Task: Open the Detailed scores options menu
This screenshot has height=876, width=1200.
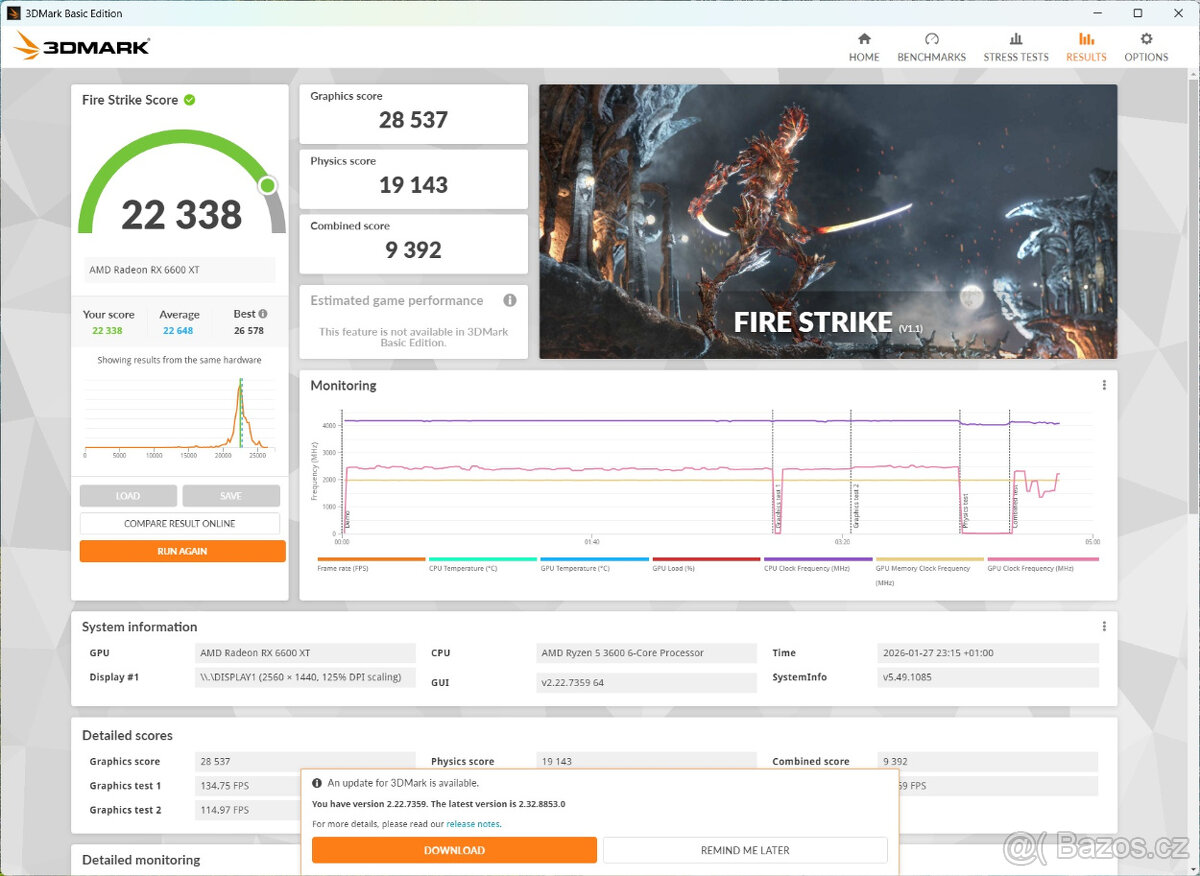Action: (x=1103, y=734)
